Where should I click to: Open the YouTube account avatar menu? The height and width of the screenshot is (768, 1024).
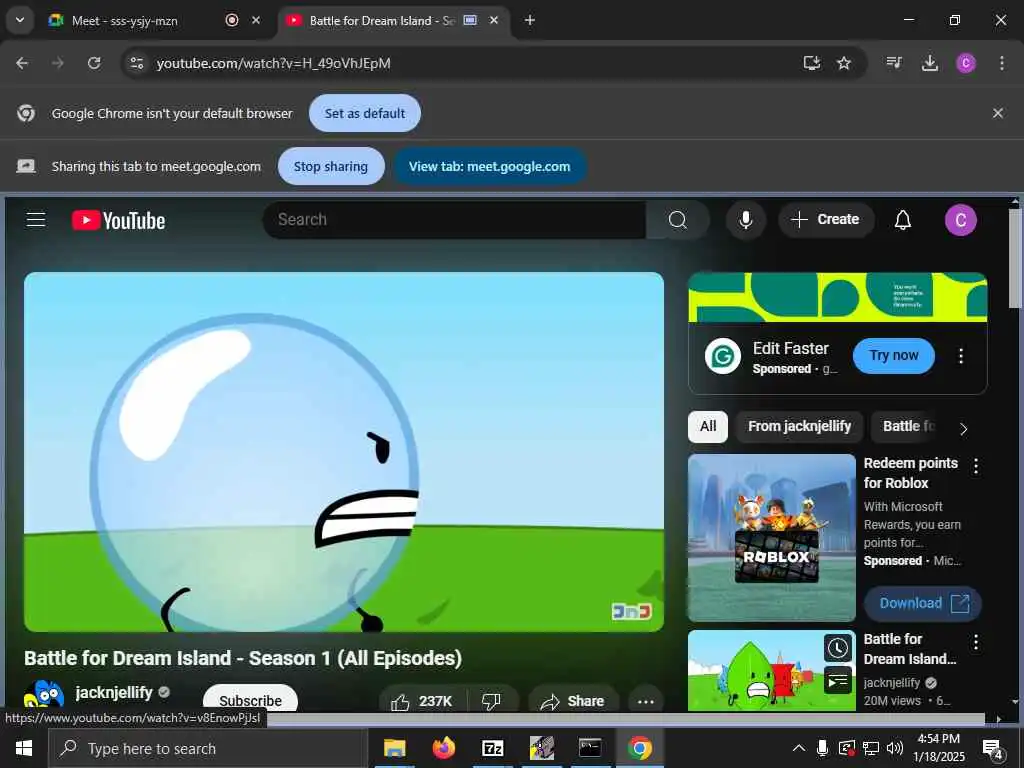point(961,220)
